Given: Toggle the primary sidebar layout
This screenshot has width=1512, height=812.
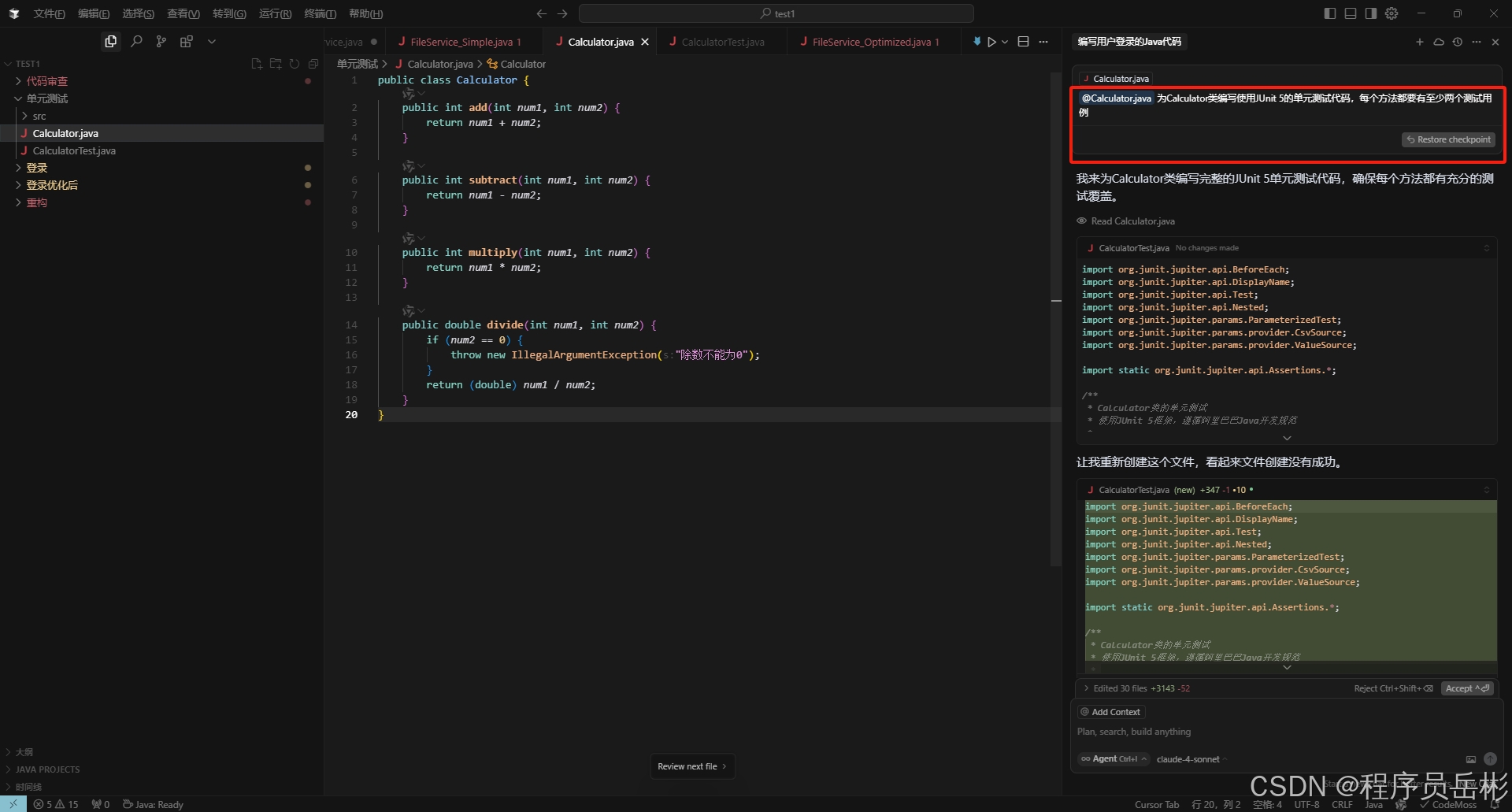Looking at the screenshot, I should pyautogui.click(x=1330, y=13).
